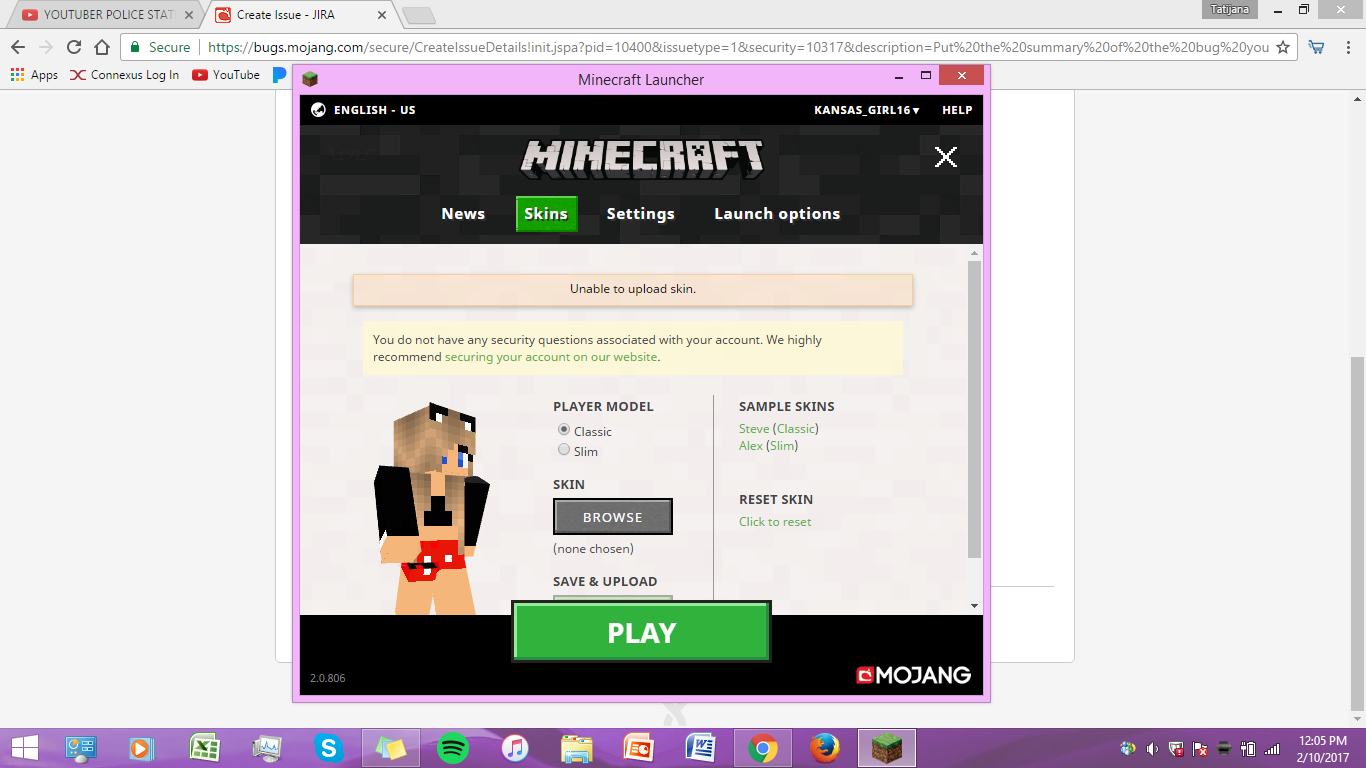Click the skin preview character
This screenshot has width=1366, height=768.
point(432,508)
